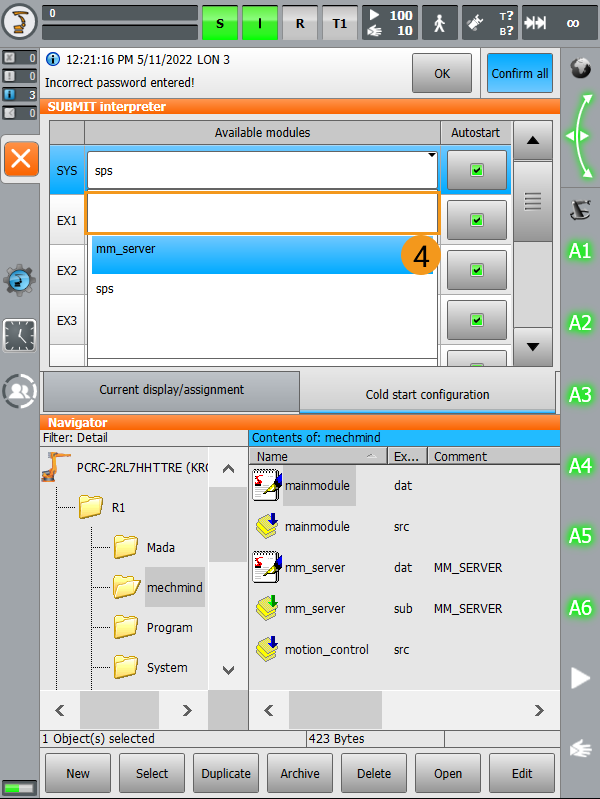The image size is (600, 799).
Task: Click the Edit button
Action: click(x=521, y=774)
